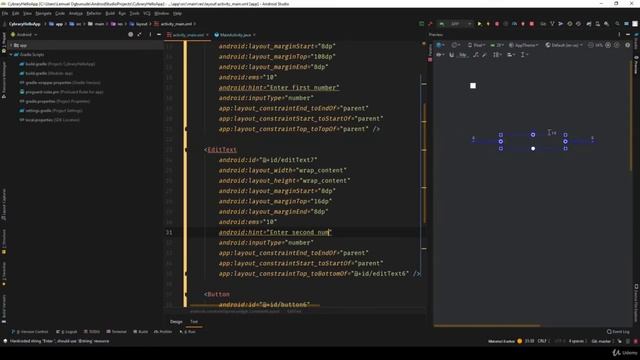The height and width of the screenshot is (360, 640).
Task: Run the app with the green play icon
Action: coord(479,24)
